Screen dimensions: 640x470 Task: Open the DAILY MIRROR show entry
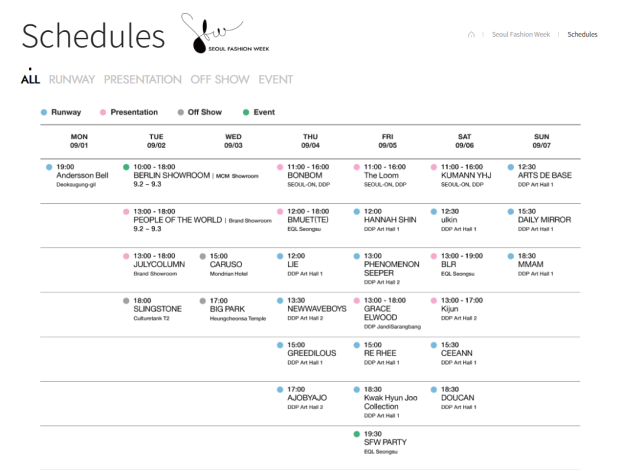click(x=544, y=220)
